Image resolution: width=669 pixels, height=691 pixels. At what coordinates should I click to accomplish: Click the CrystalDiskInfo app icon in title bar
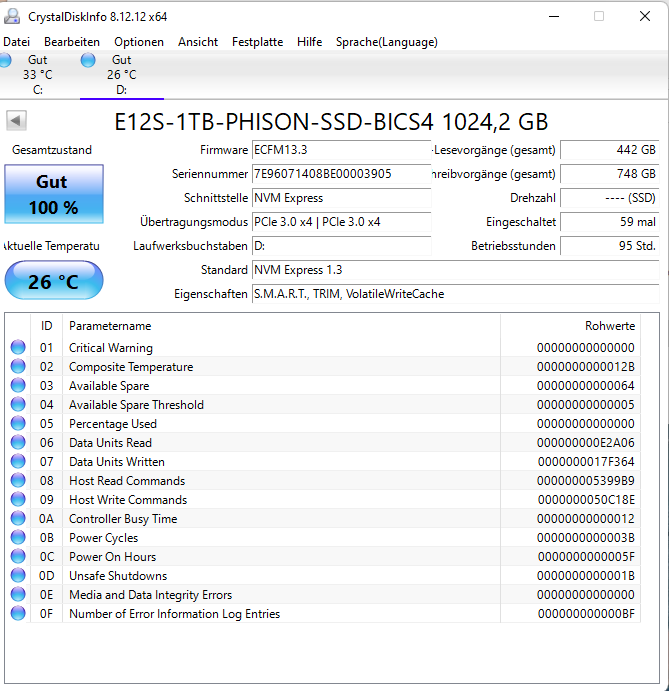[x=11, y=16]
